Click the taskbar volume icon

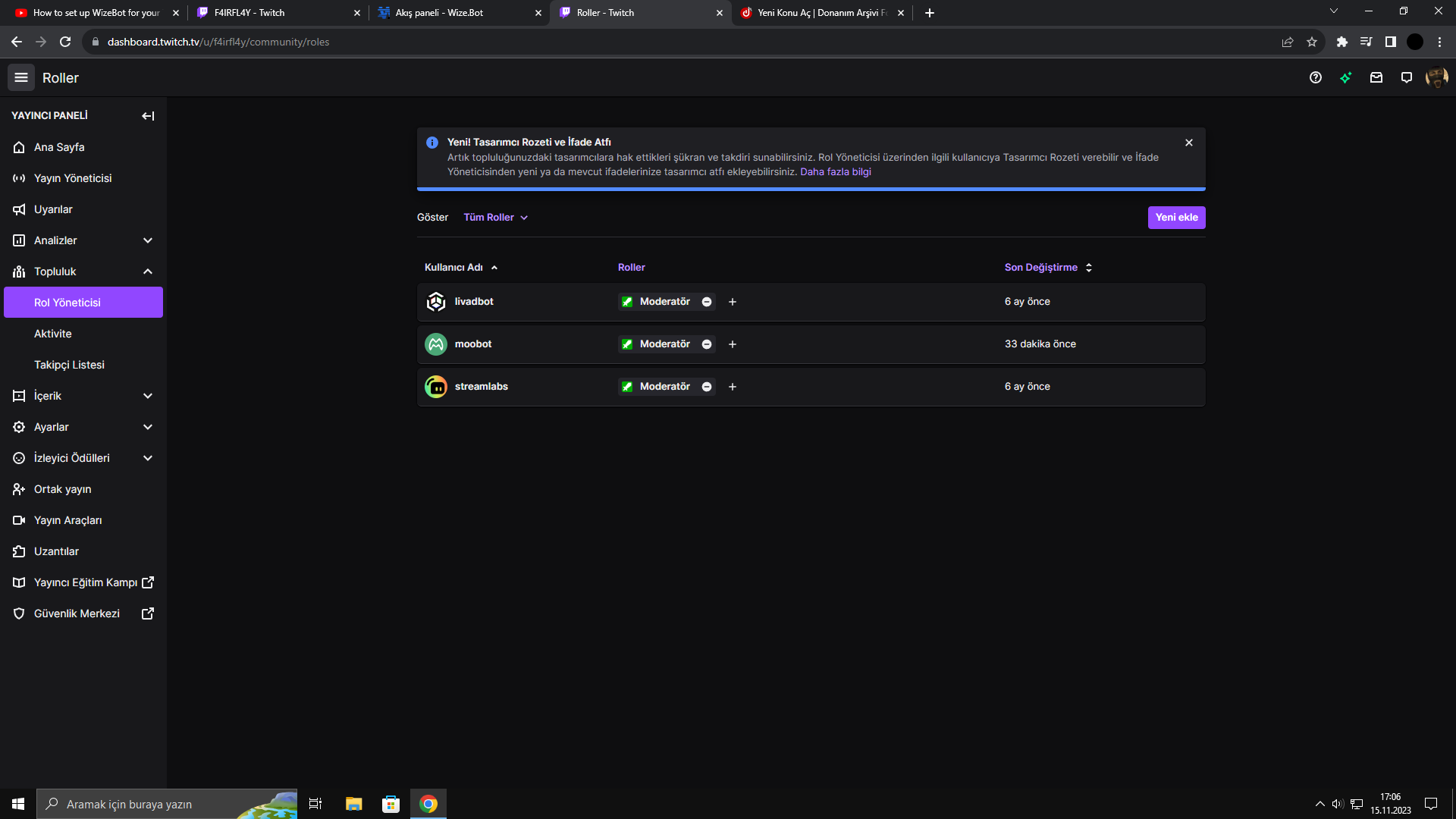point(1338,804)
